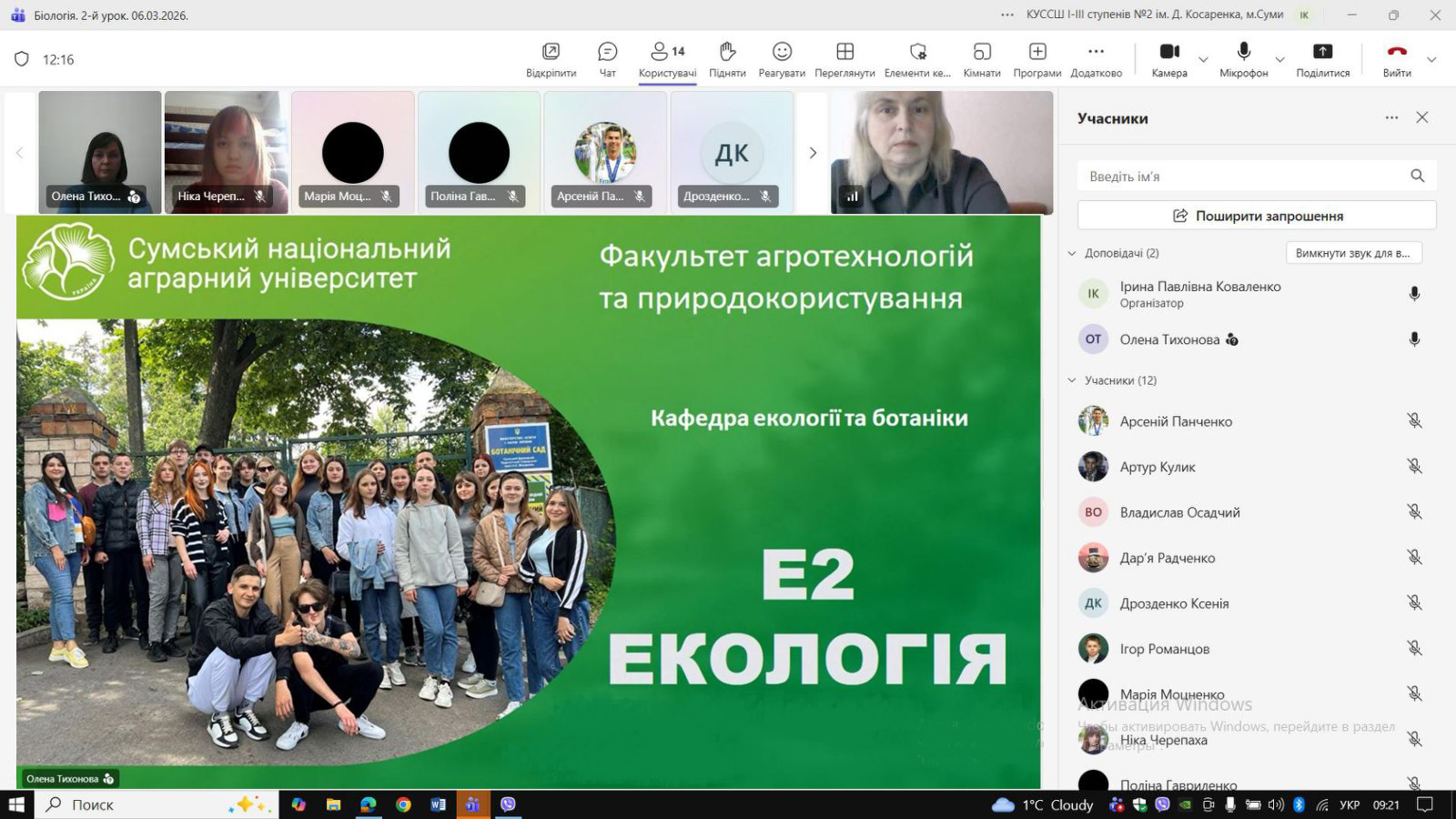Screen dimensions: 1456x819
Task: Toggle mic for Арсеній Панченко in list
Action: 1414,420
